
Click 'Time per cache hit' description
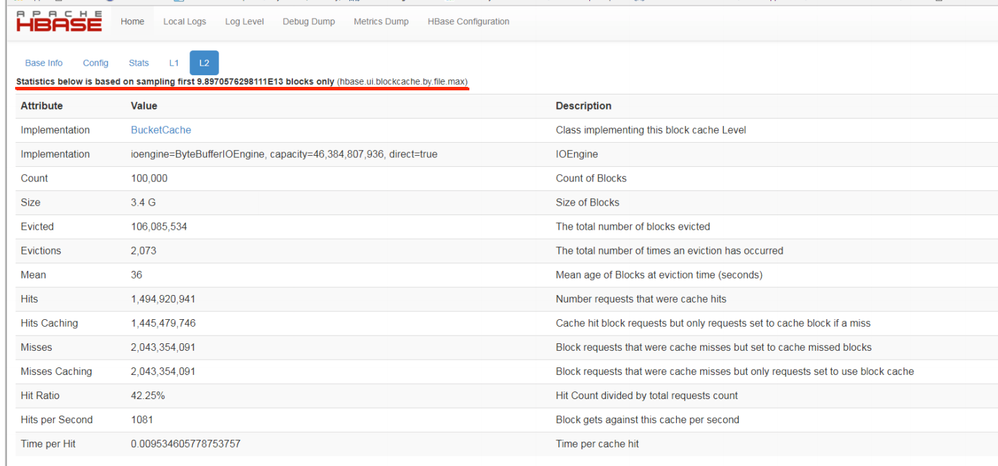597,444
